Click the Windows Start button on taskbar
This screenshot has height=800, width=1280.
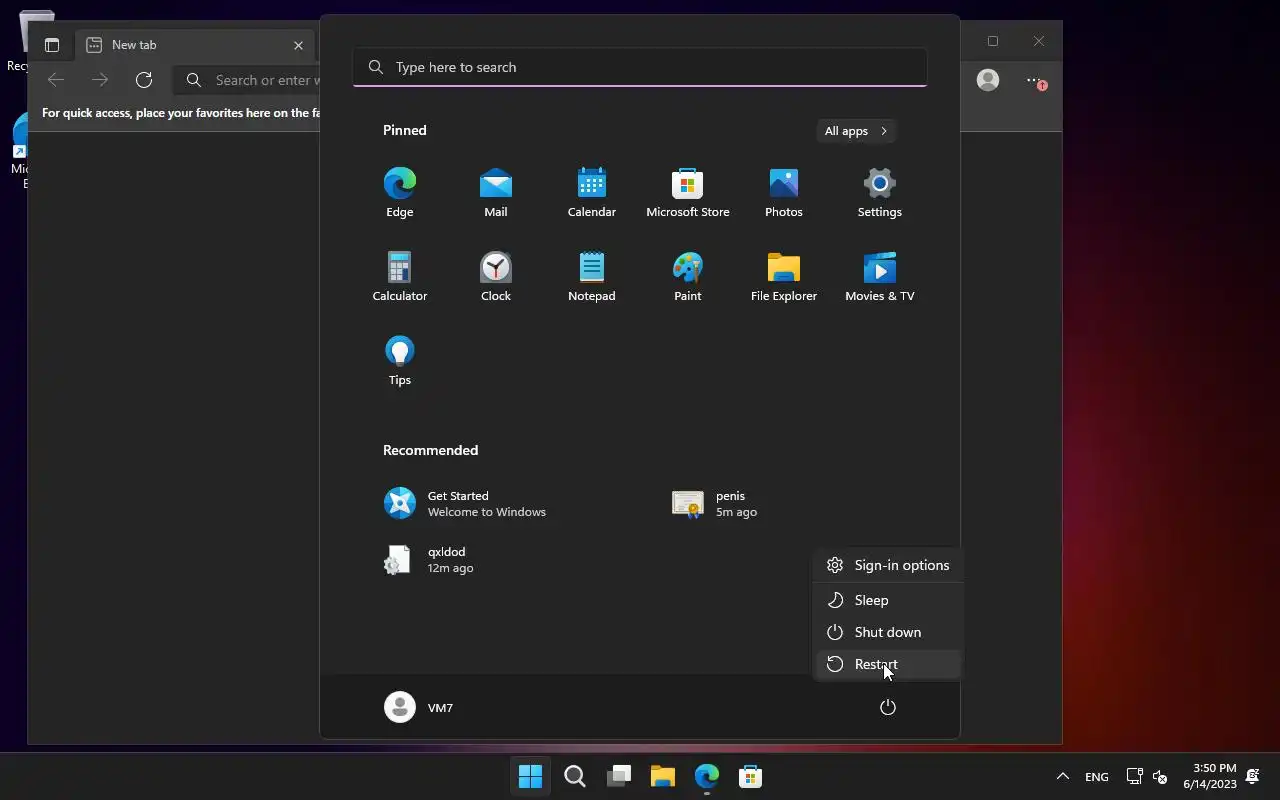pos(530,776)
